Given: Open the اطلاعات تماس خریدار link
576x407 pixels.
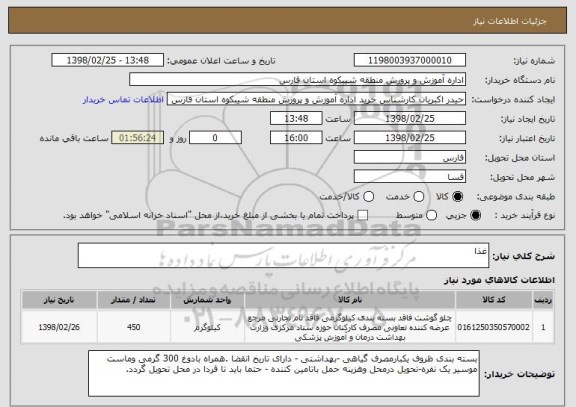Looking at the screenshot, I should click(123, 100).
